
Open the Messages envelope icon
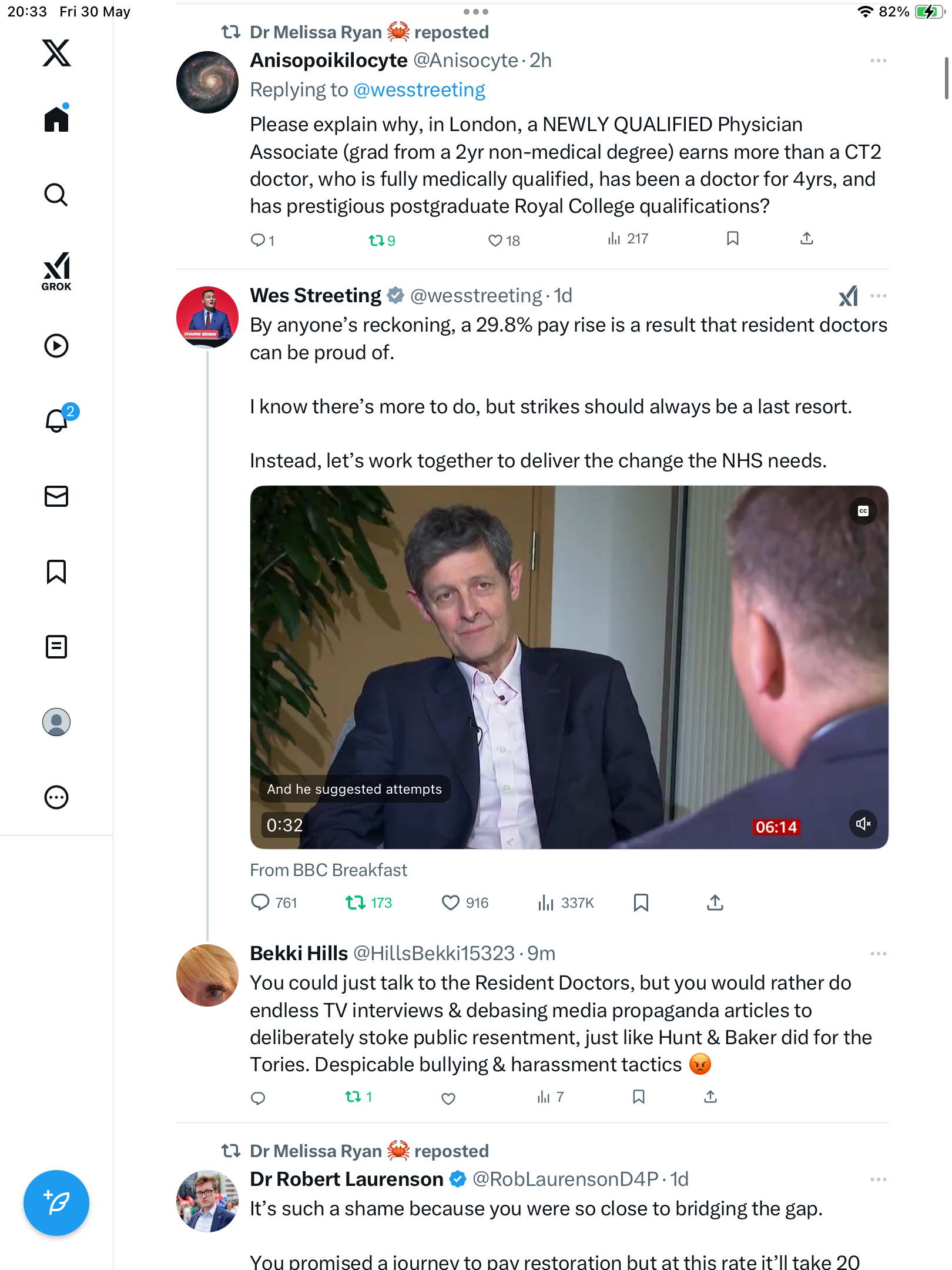(56, 496)
